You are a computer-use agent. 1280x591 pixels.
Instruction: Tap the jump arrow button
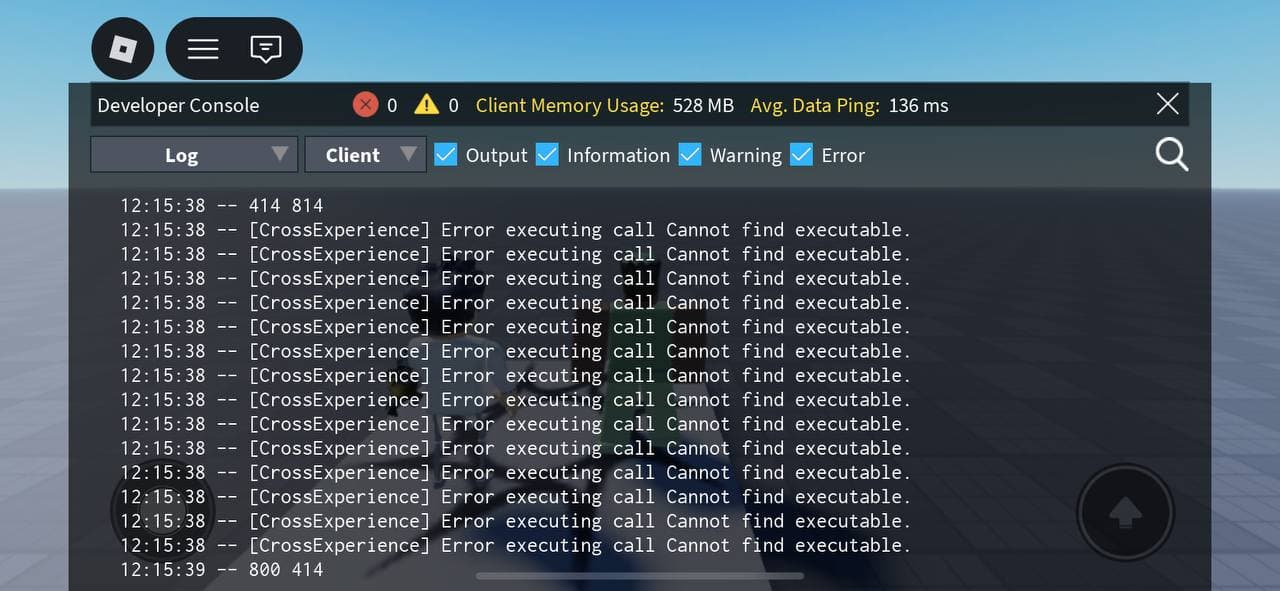[x=1126, y=512]
